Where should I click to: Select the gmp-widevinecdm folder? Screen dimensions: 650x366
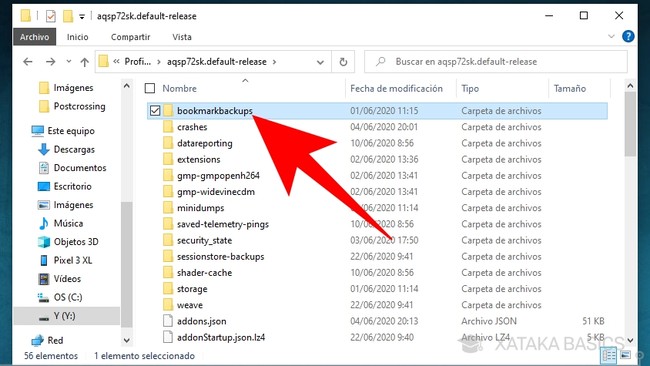[216, 191]
